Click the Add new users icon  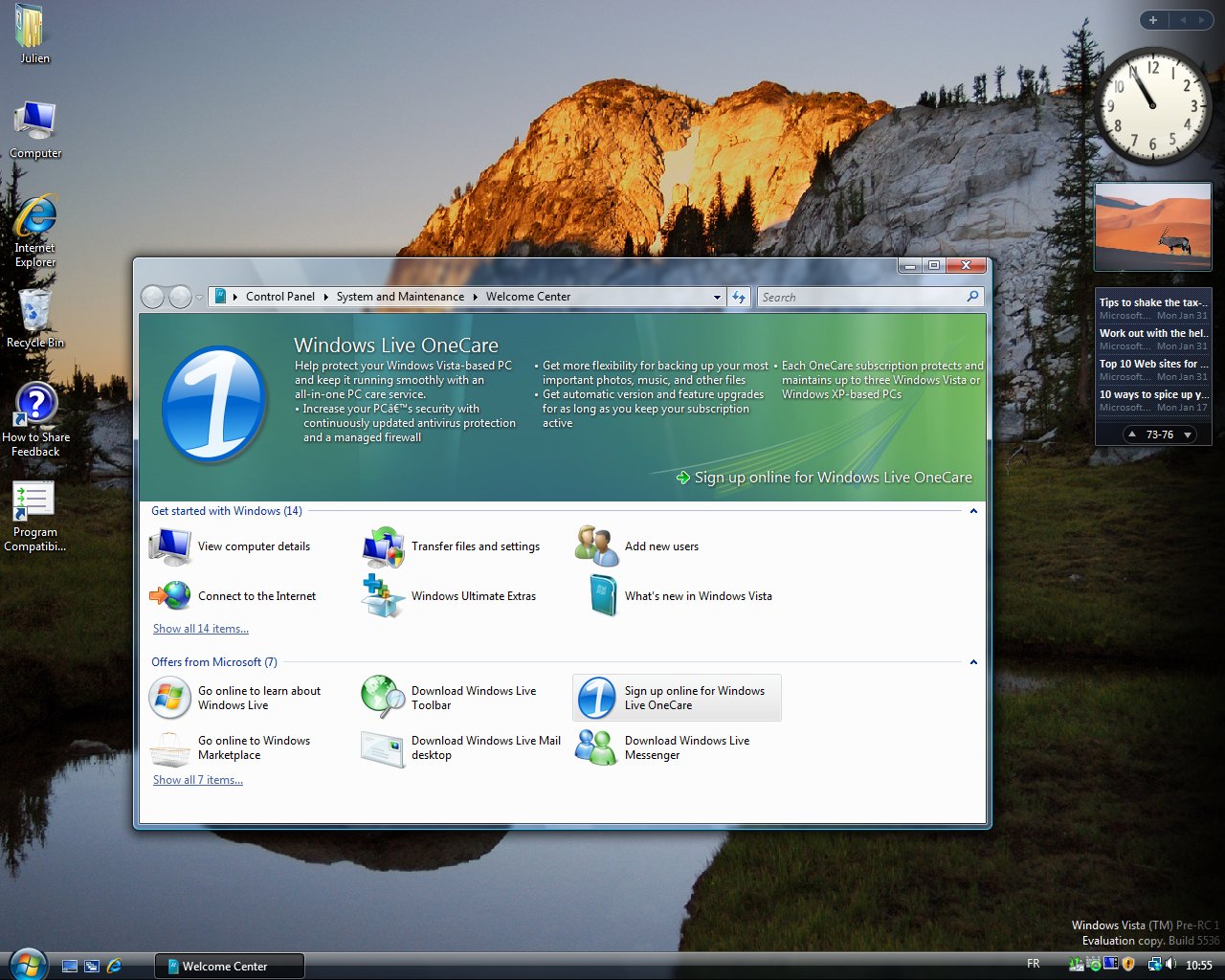point(596,546)
